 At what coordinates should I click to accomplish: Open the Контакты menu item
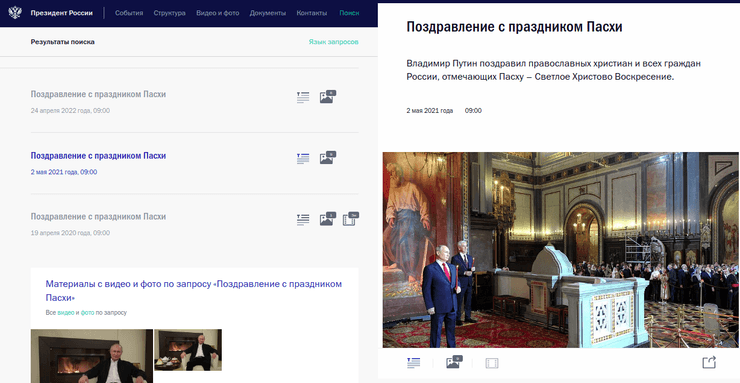pyautogui.click(x=311, y=13)
